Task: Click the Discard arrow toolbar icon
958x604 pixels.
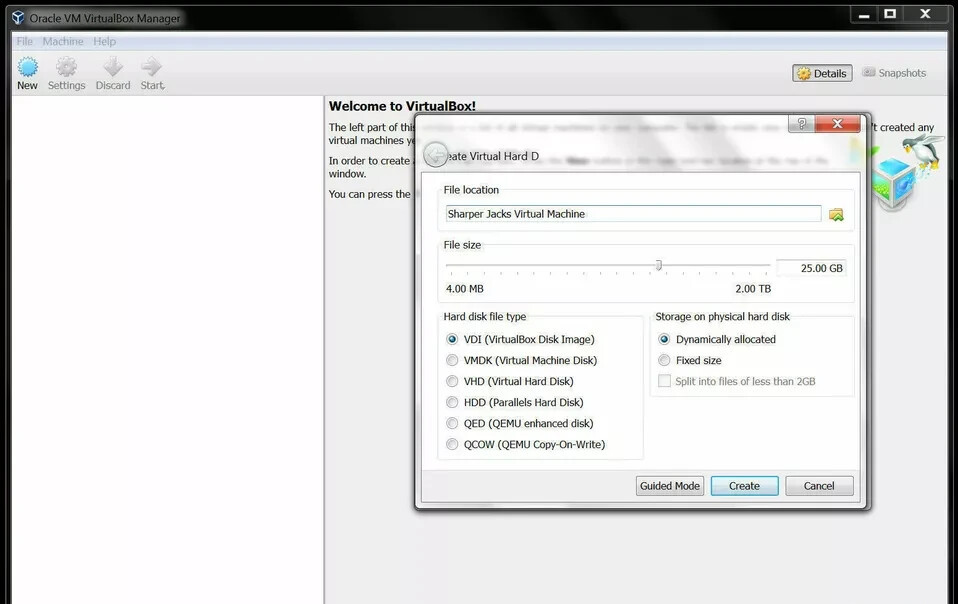Action: click(113, 67)
